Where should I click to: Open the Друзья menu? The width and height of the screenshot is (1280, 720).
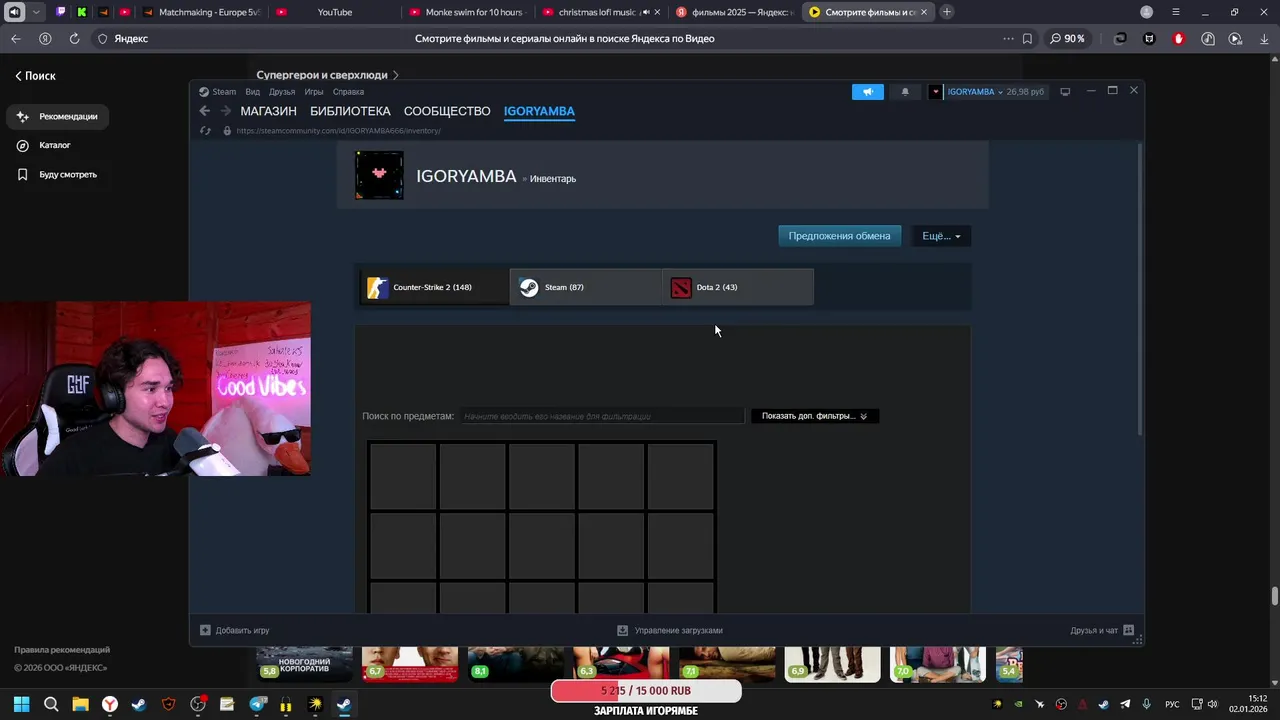(x=282, y=92)
